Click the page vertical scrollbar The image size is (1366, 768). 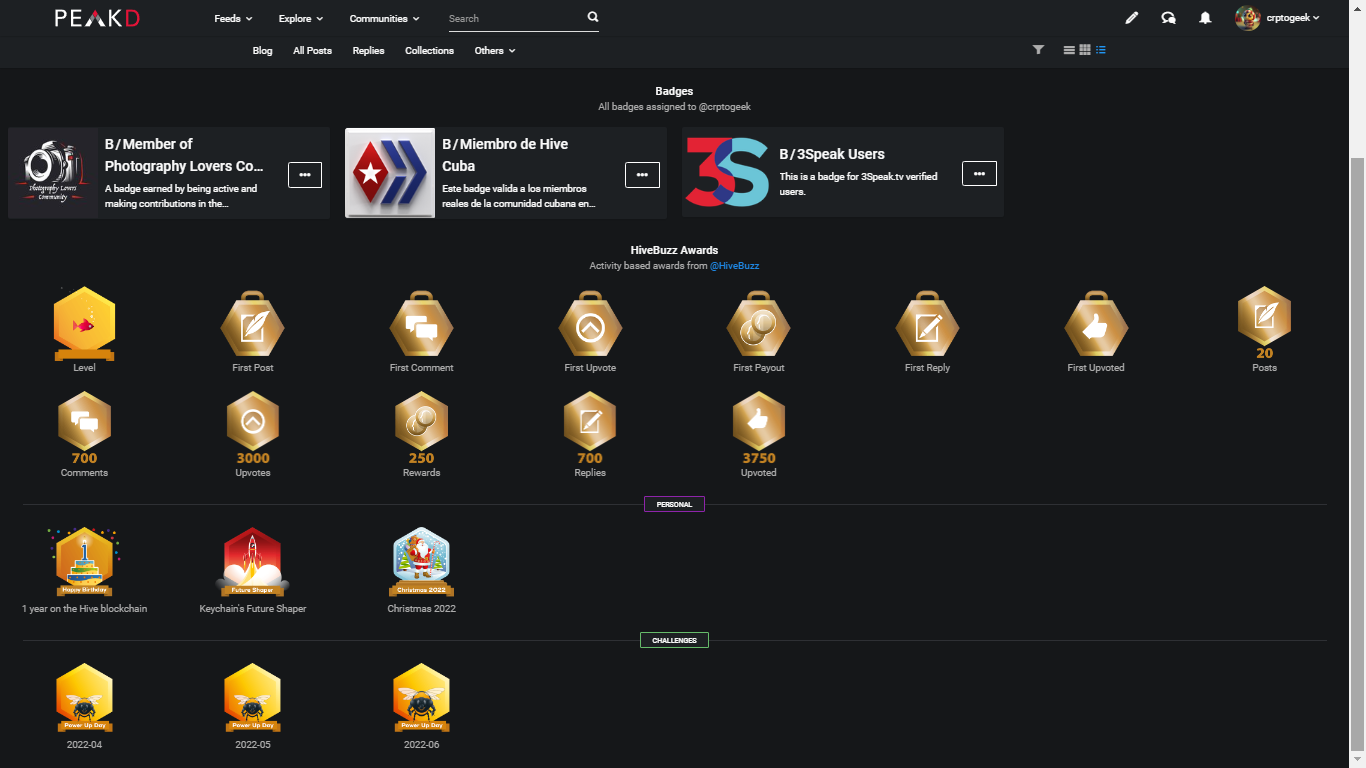click(x=1357, y=452)
